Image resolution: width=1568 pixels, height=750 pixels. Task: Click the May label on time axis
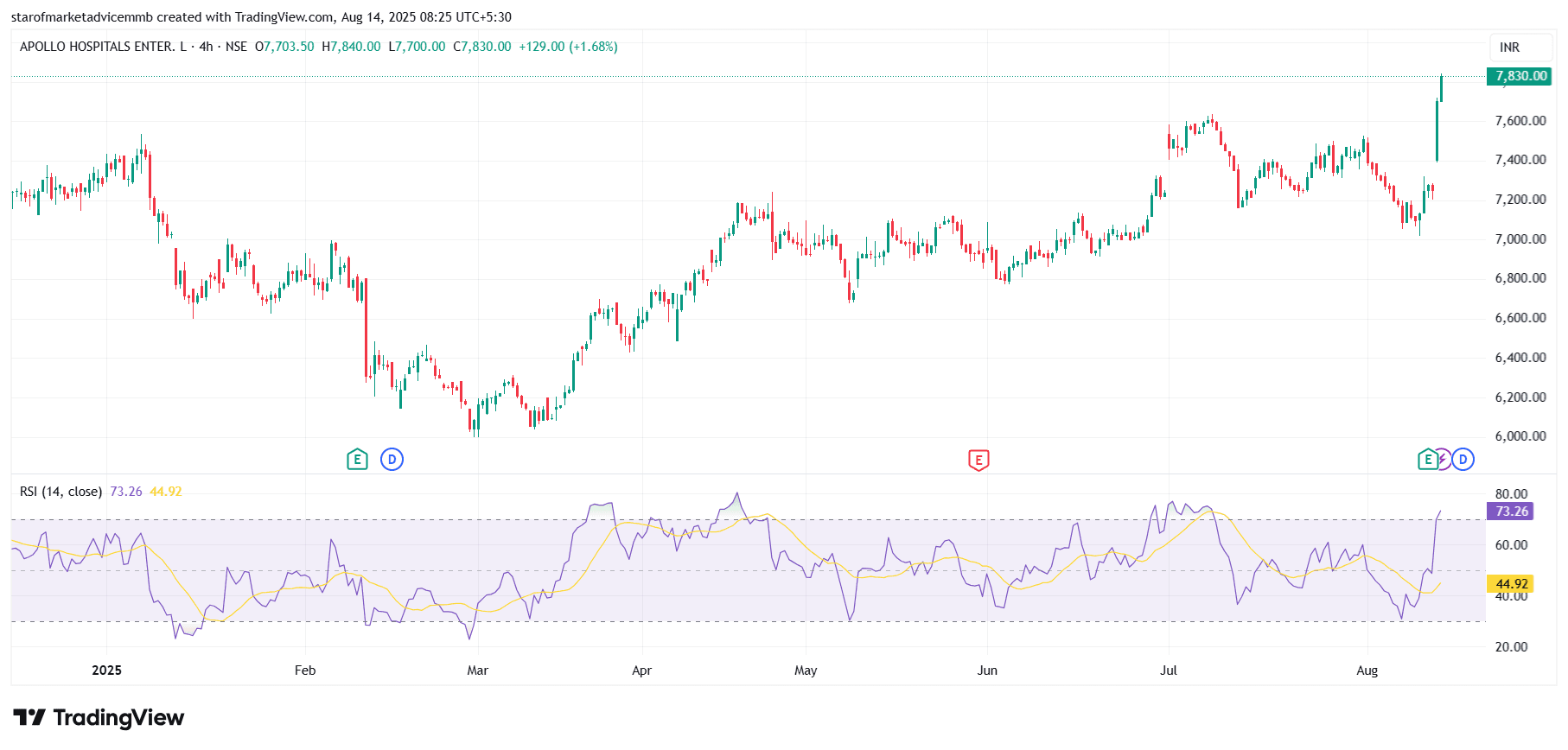pos(806,671)
